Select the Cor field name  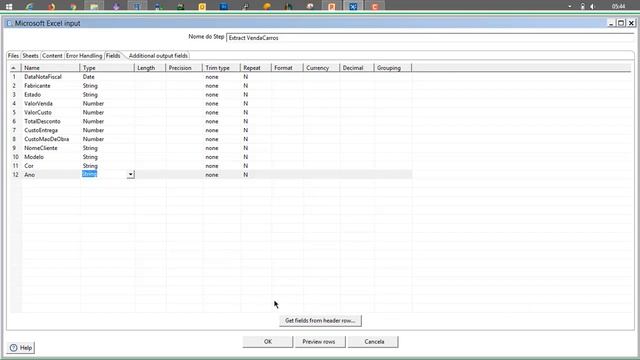[x=29, y=166]
